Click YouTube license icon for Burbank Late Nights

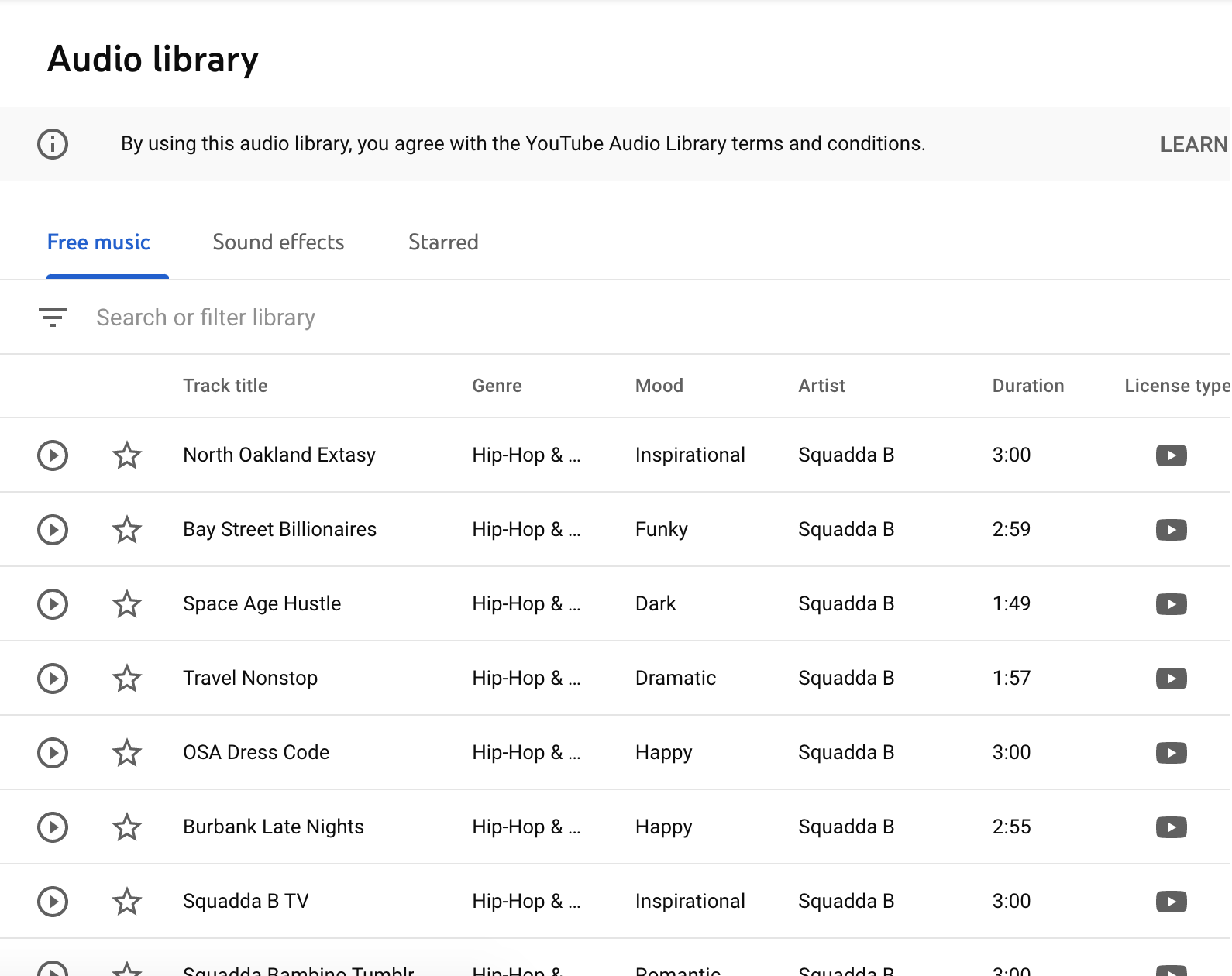1171,827
